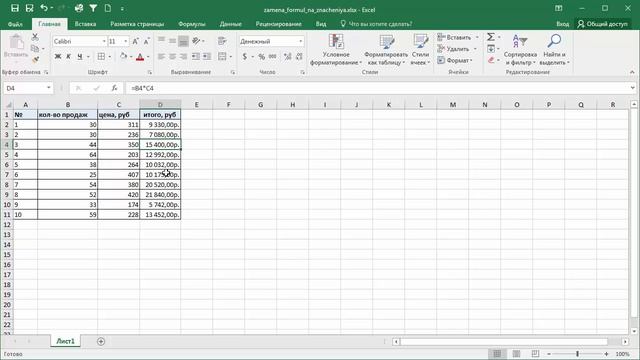
Task: Switch to the Вставка tab
Action: (x=85, y=24)
